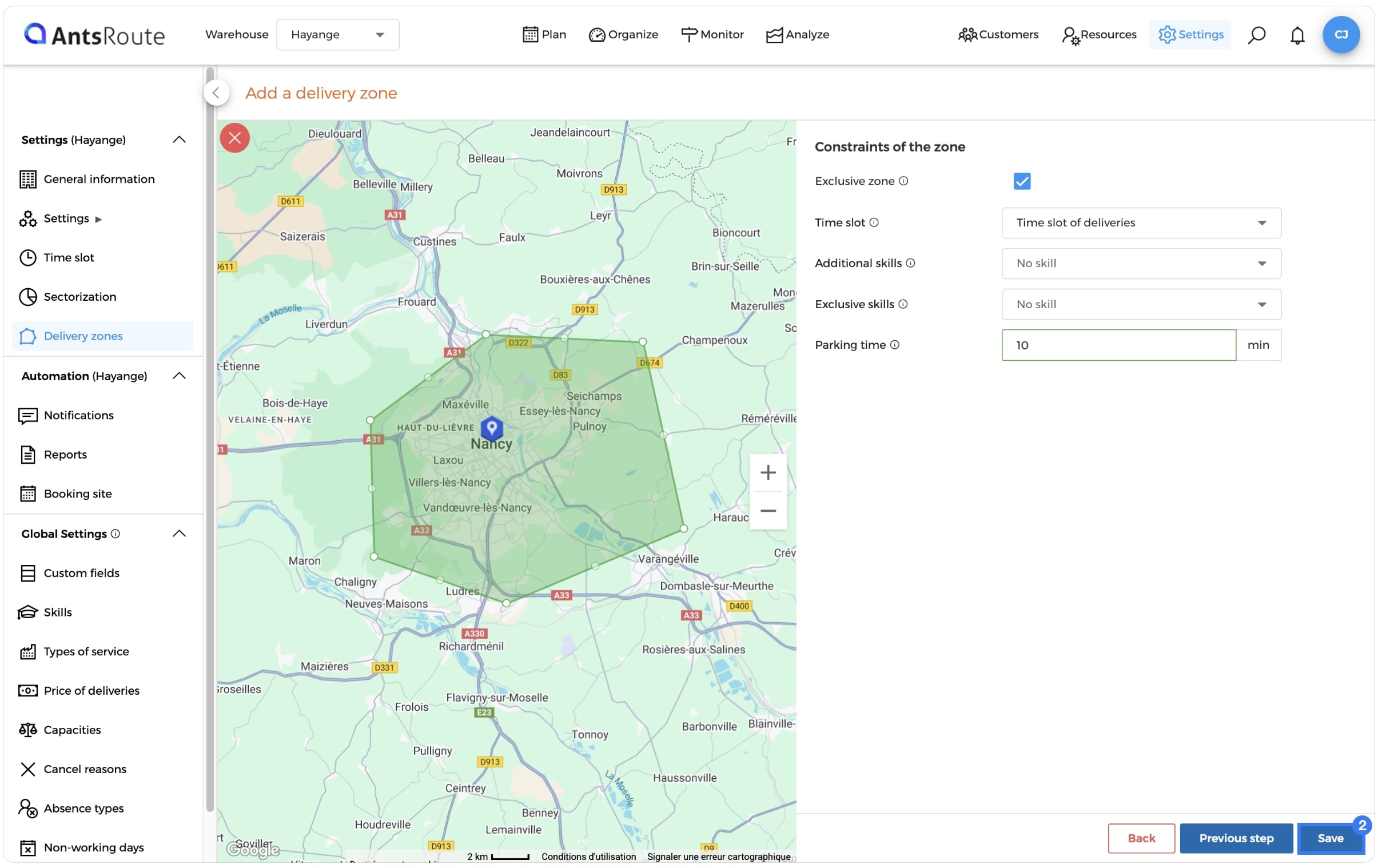The image size is (1378, 868).
Task: Collapse the Settings (Hayange) section
Action: click(x=179, y=140)
